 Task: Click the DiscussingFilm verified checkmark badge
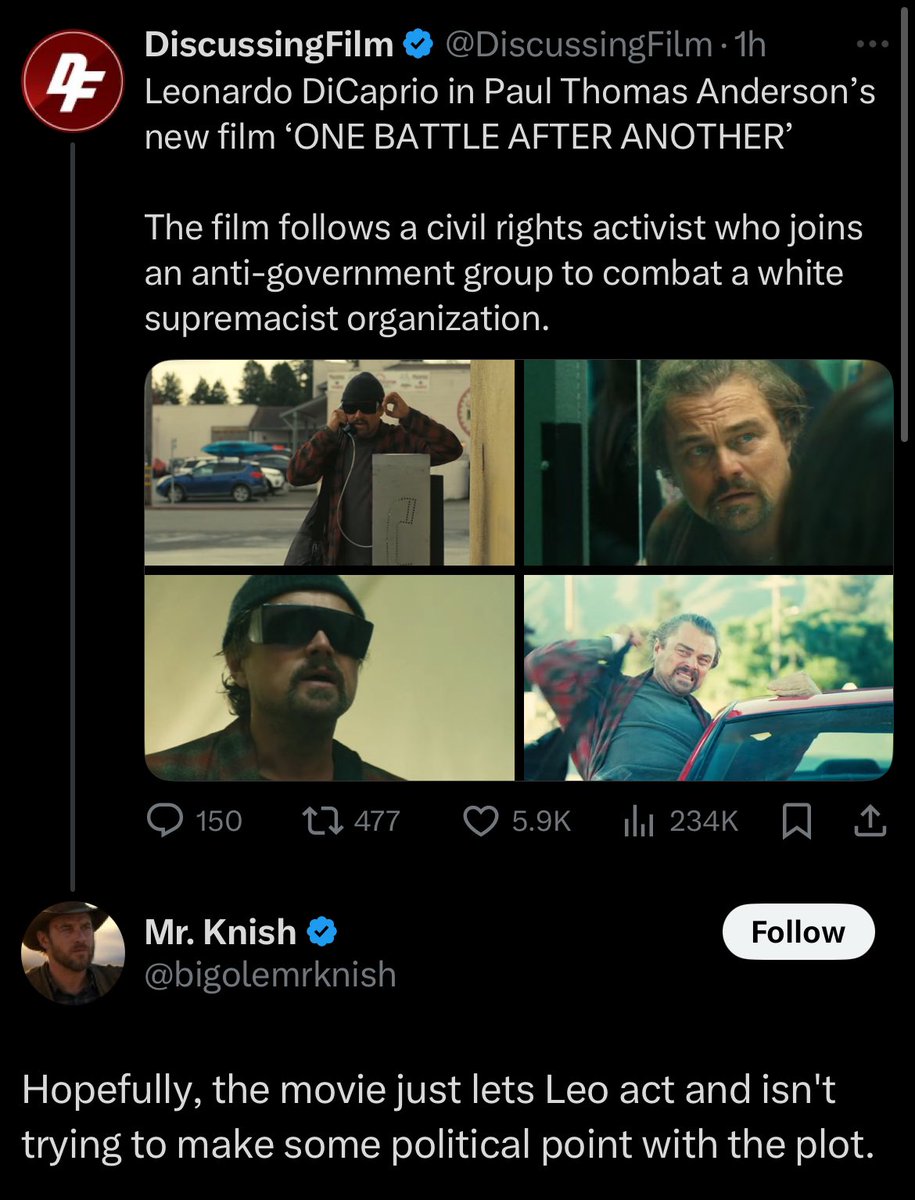click(x=417, y=44)
